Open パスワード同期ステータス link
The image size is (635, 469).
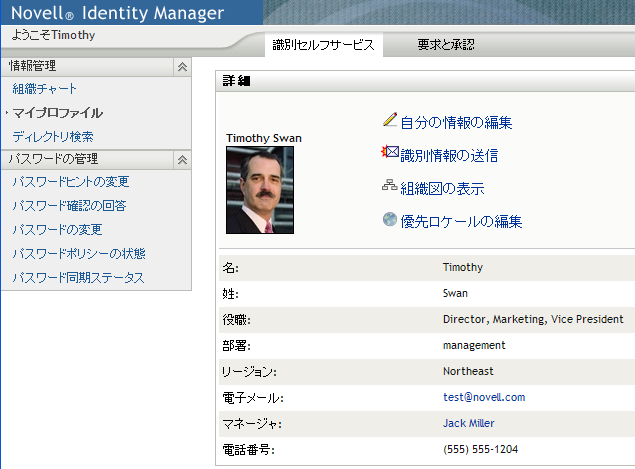pos(78,277)
